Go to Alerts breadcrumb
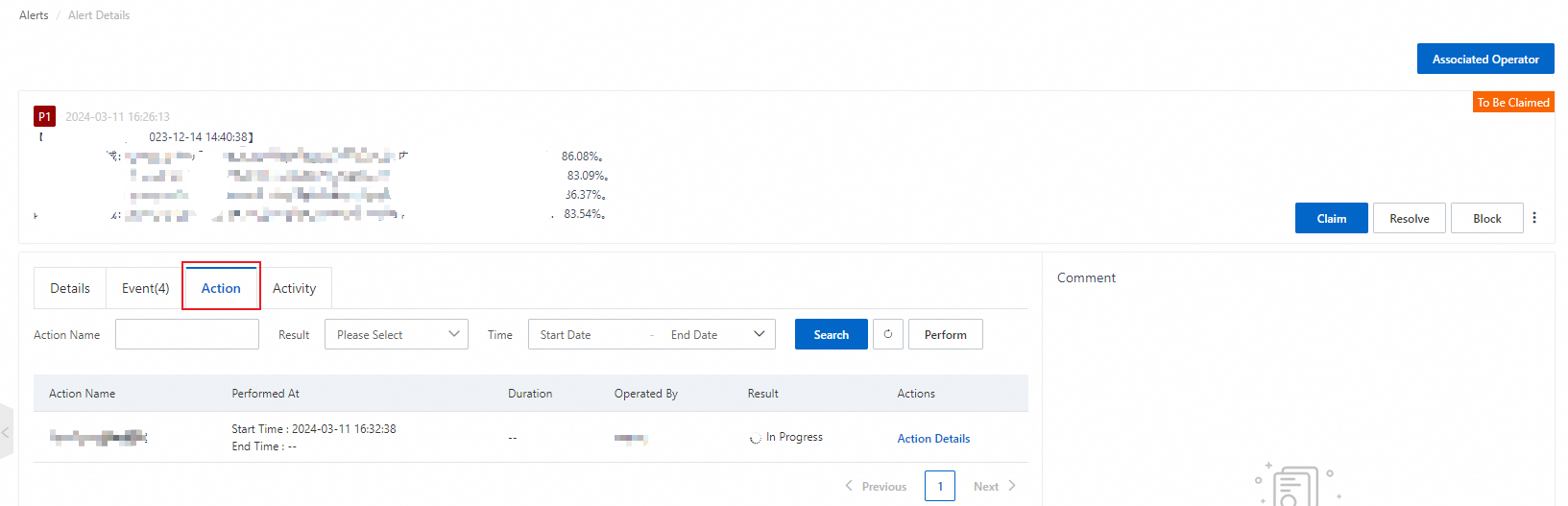This screenshot has height=506, width=1568. [x=34, y=15]
